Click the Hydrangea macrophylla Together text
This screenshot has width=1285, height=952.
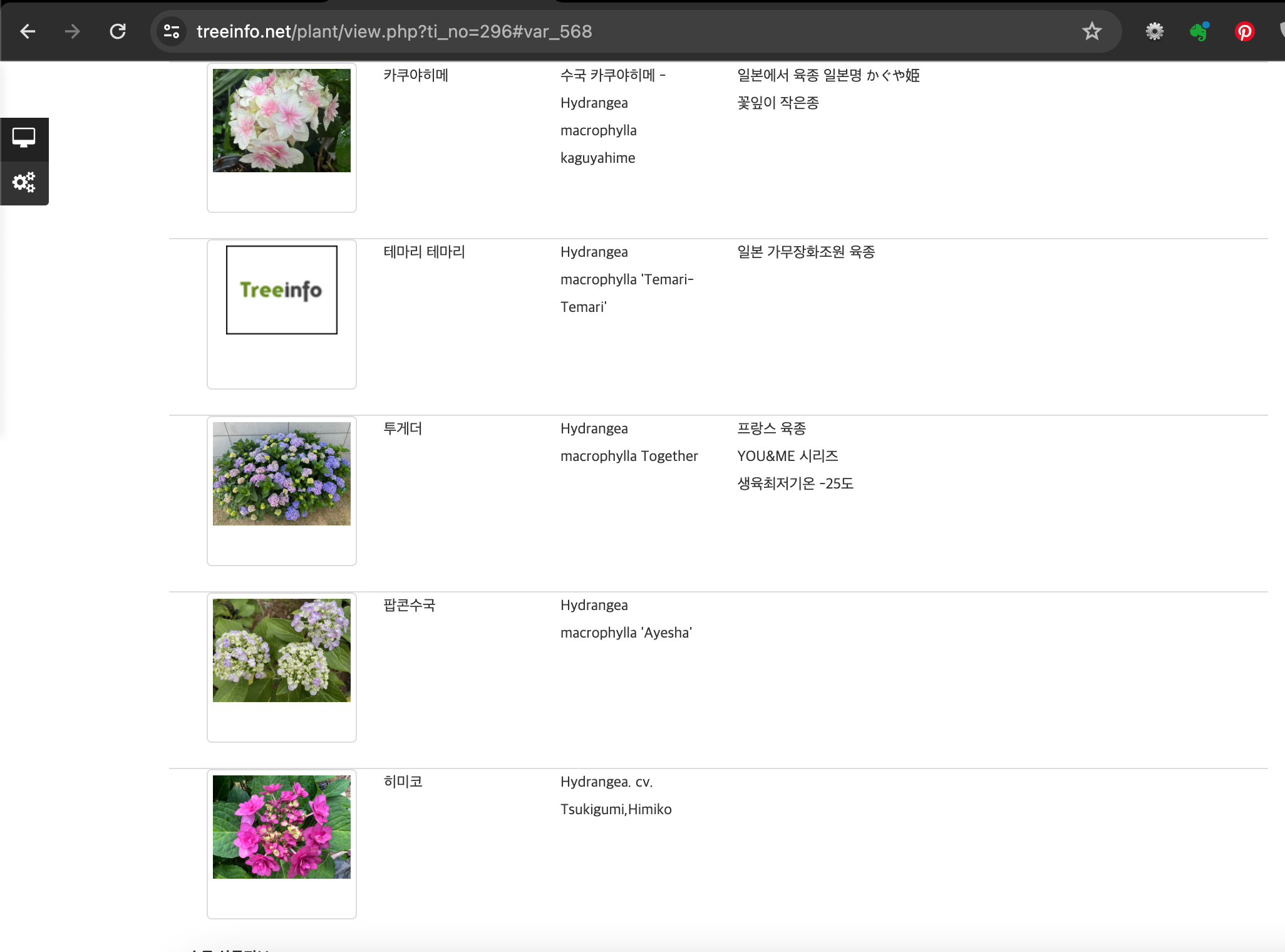pyautogui.click(x=629, y=456)
